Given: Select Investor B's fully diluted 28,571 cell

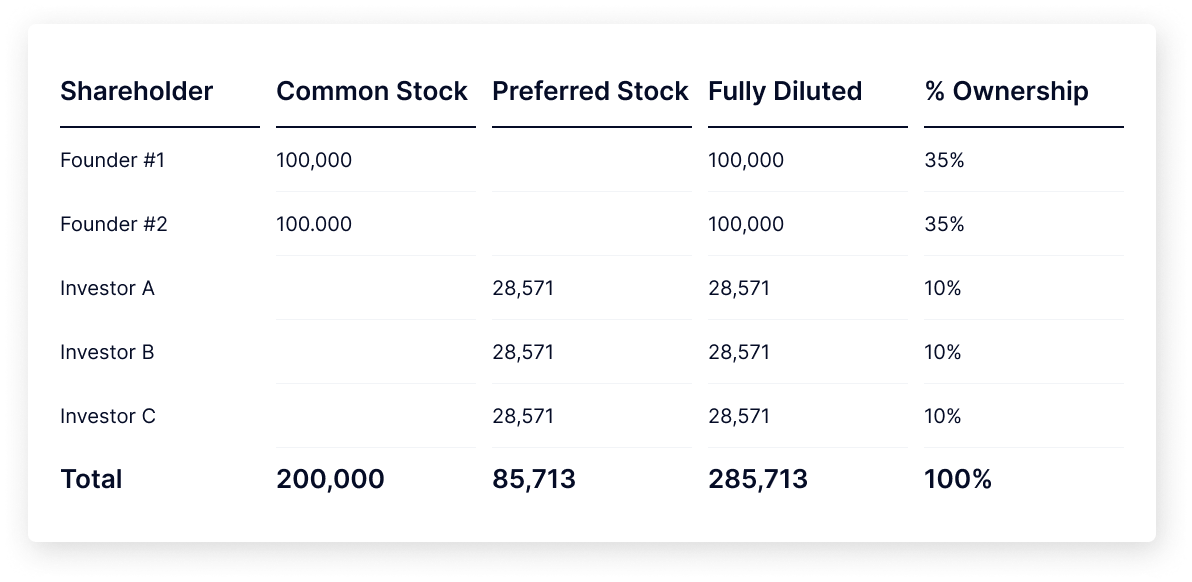Looking at the screenshot, I should click(x=739, y=352).
